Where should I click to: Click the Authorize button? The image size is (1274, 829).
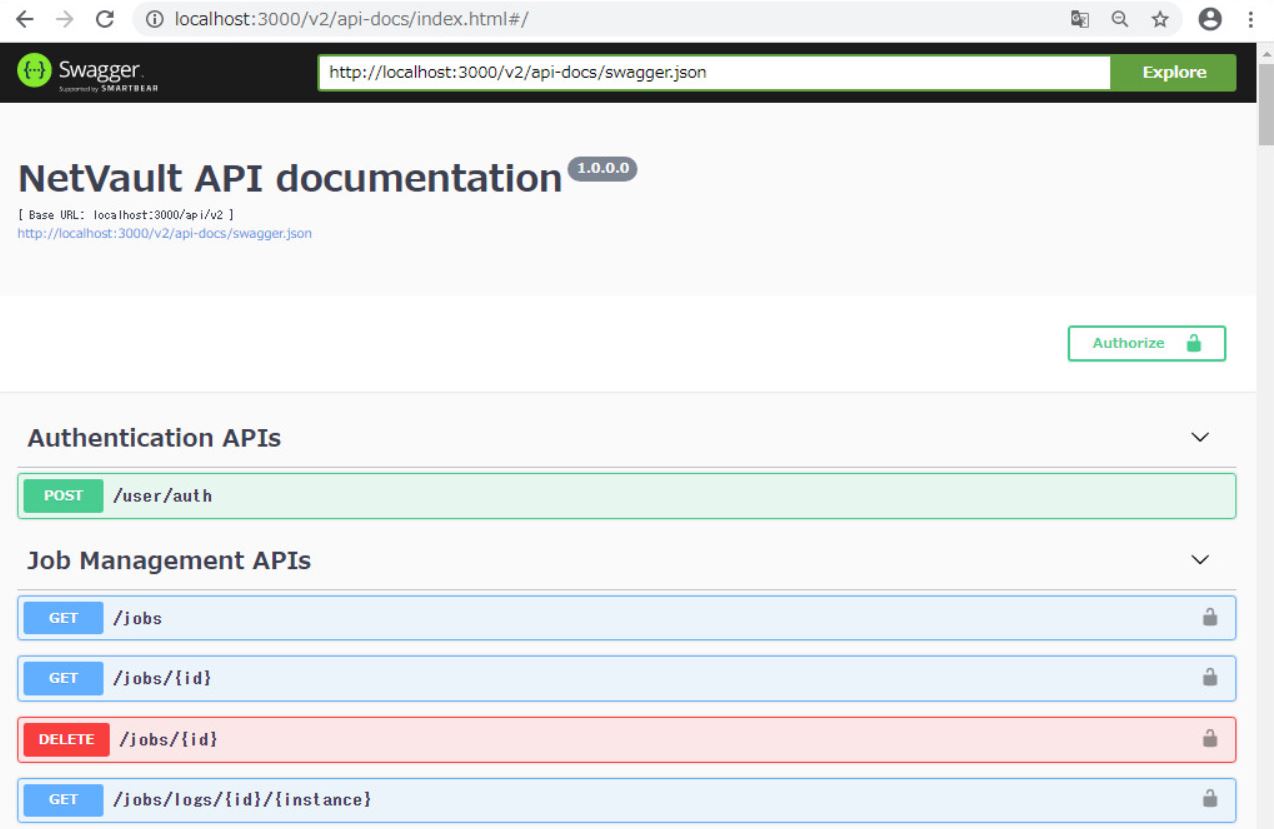1146,343
